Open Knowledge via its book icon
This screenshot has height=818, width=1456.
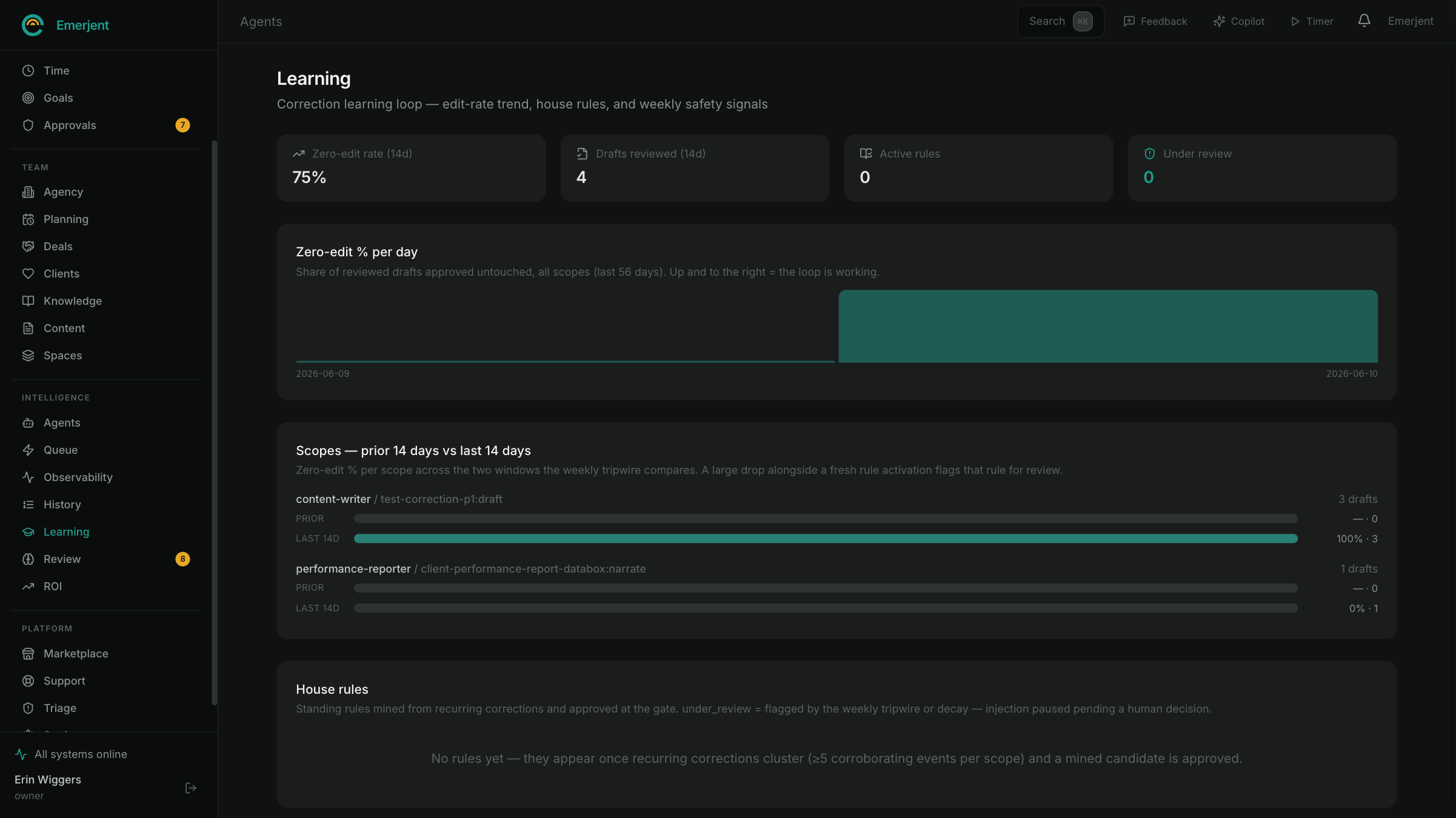(x=28, y=301)
